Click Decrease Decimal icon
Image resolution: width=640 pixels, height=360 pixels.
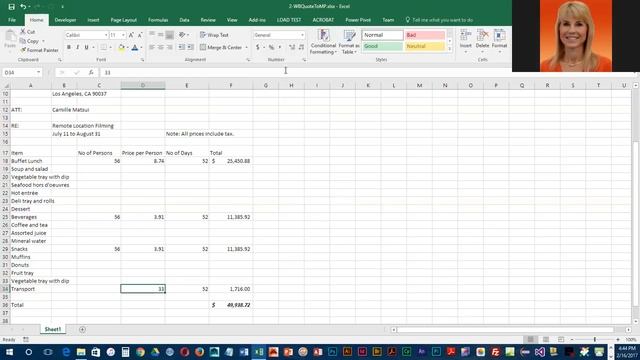301,47
